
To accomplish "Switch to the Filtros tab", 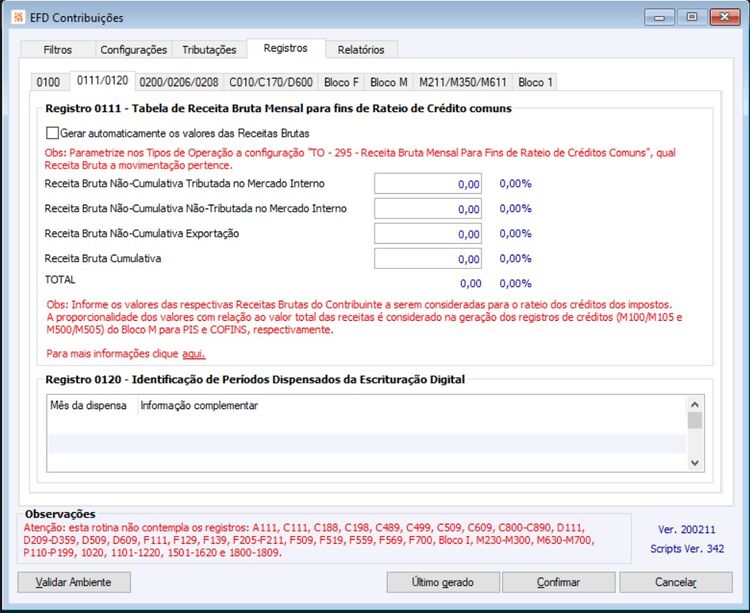I will pyautogui.click(x=57, y=50).
